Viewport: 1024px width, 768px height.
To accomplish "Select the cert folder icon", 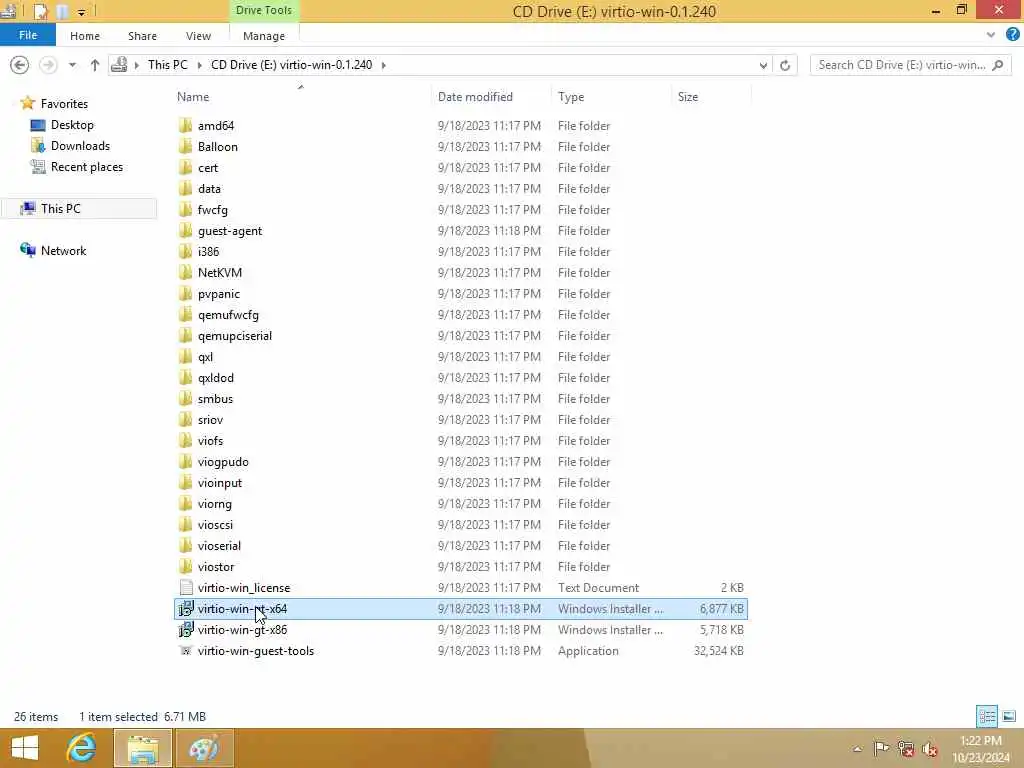I will coord(185,167).
